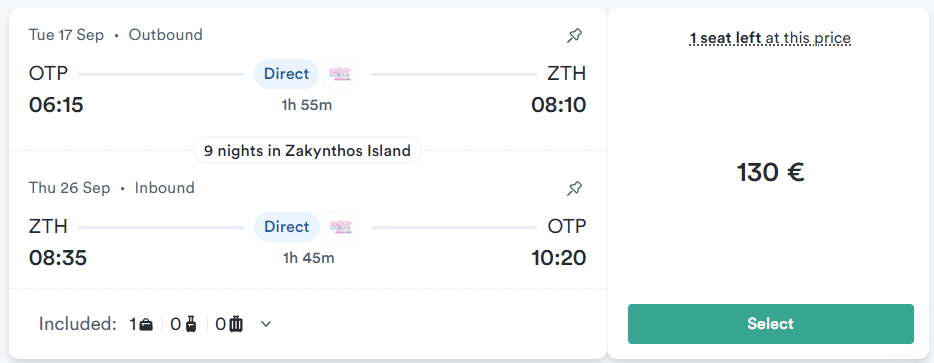Expand the included baggage details chevron

[266, 324]
